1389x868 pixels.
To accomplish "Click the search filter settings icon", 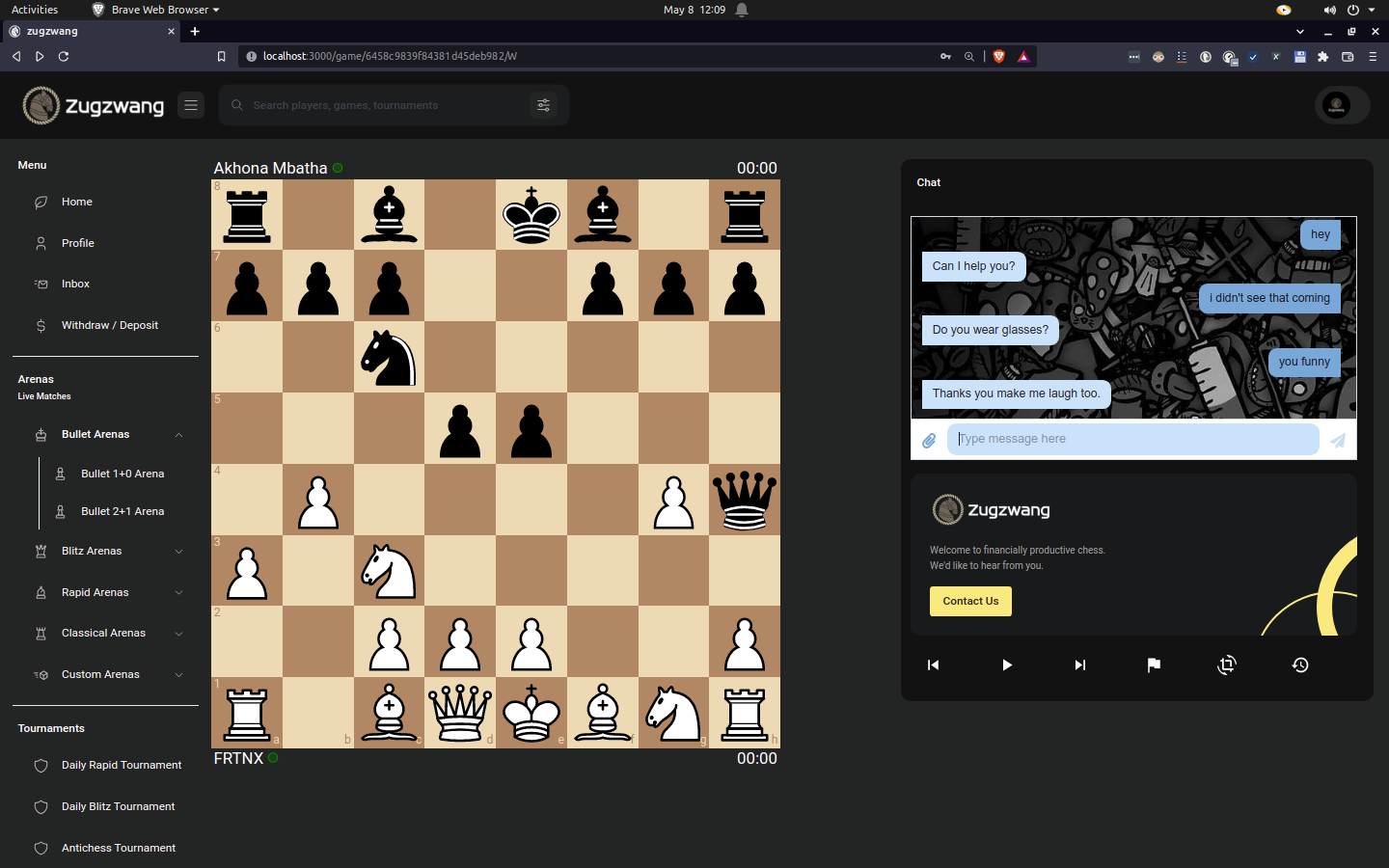I will [x=543, y=105].
